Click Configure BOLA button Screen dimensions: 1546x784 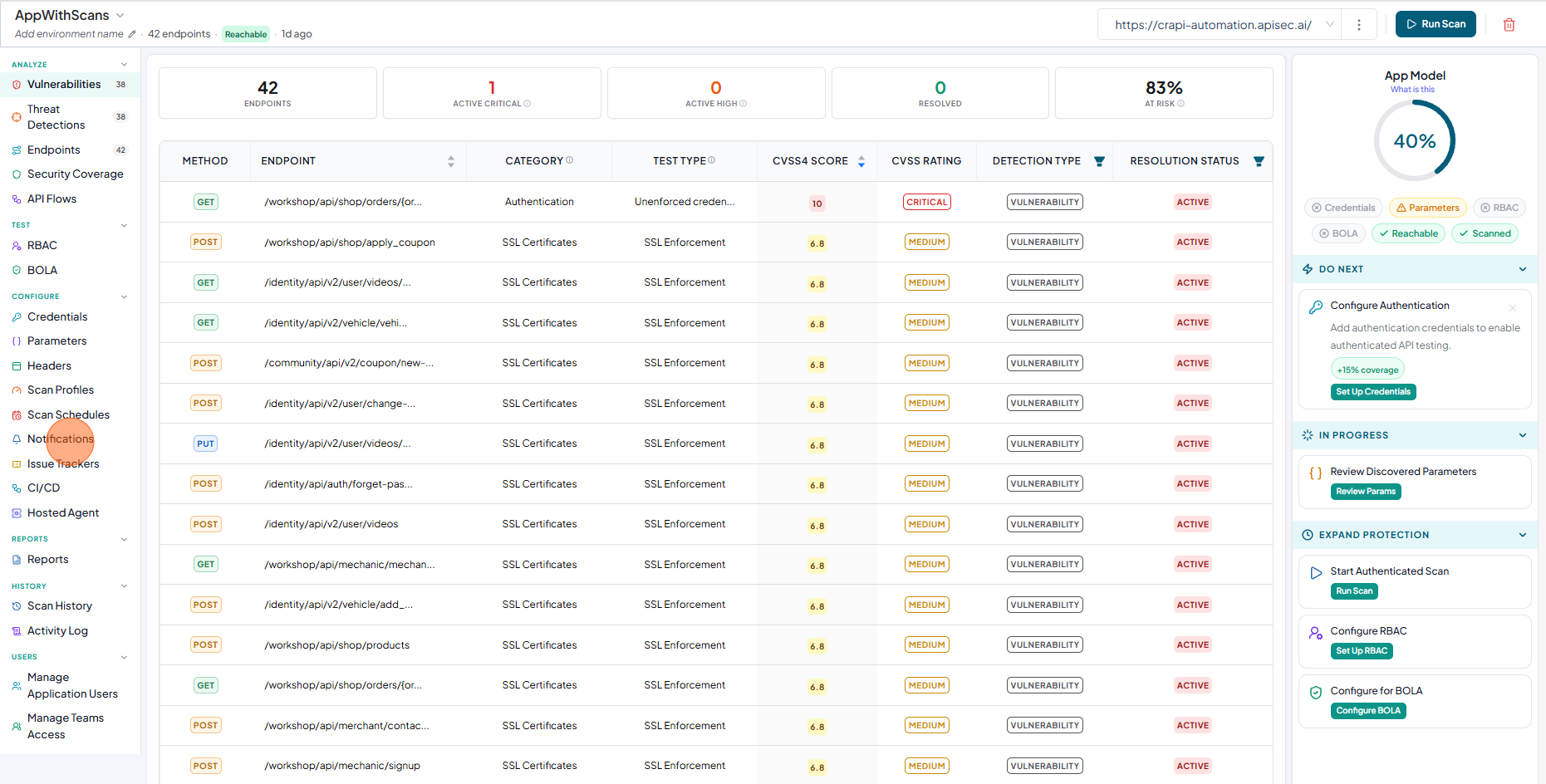click(1368, 711)
